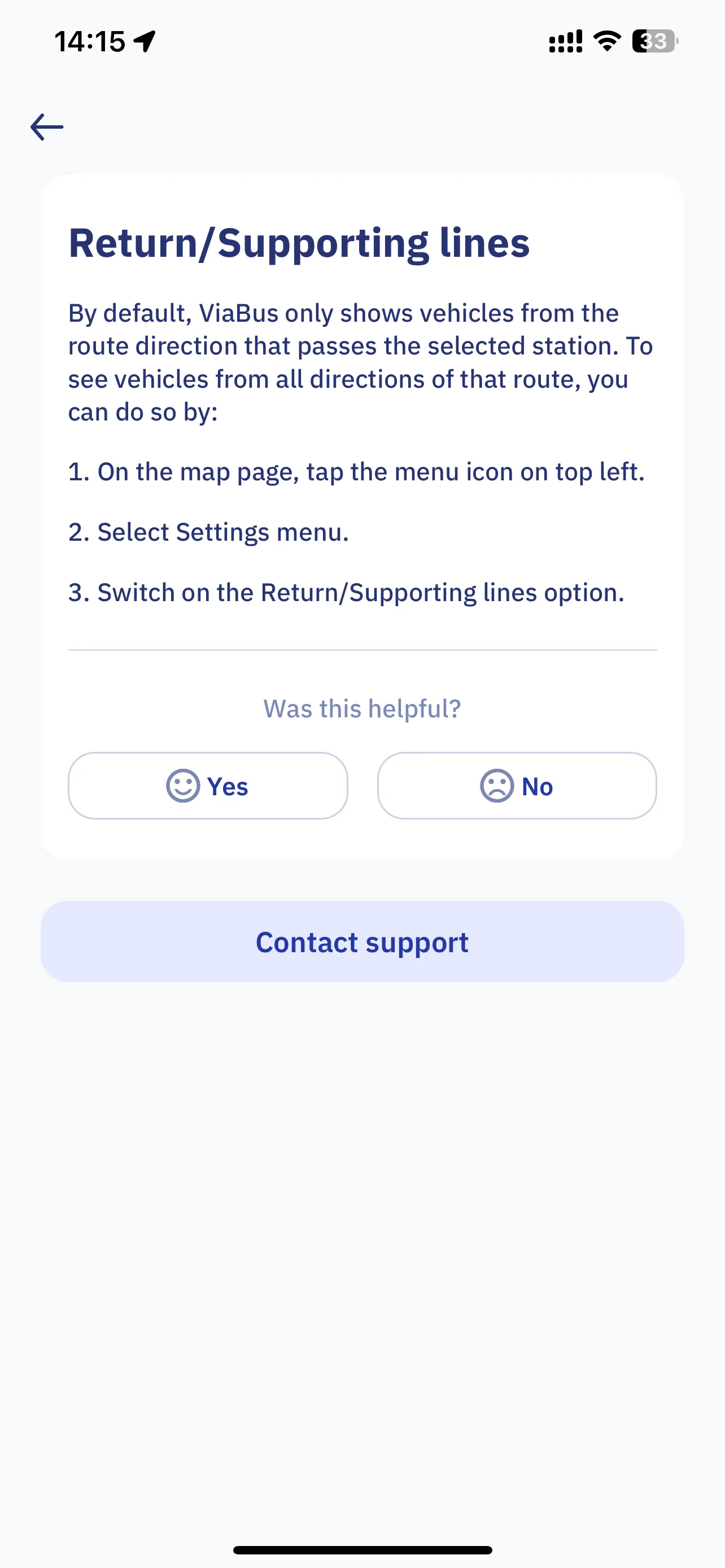Tap step 2 Select Settings menu
Screen dimensions: 725x1568
click(208, 533)
